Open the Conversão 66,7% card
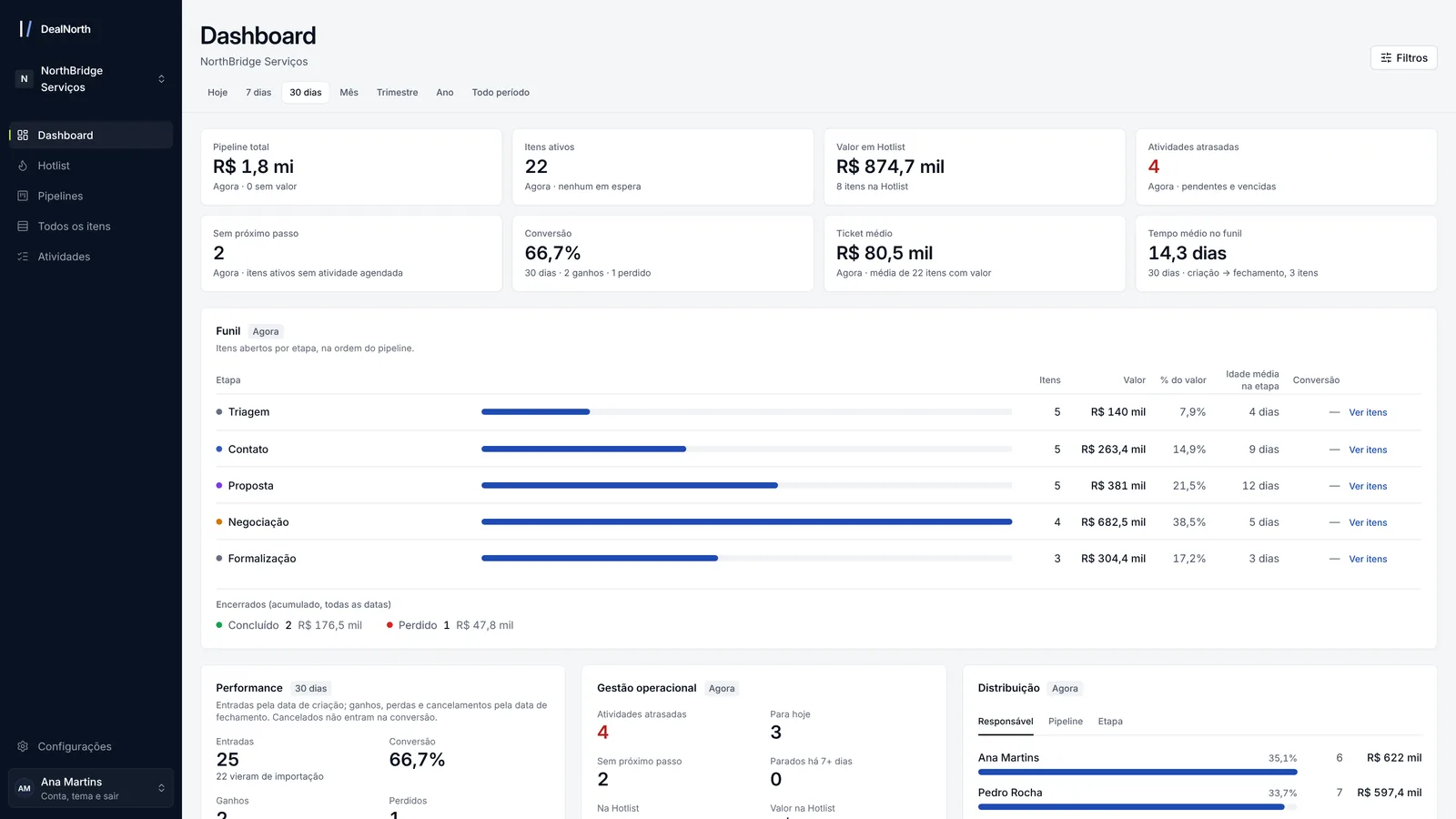Viewport: 1456px width, 819px height. click(662, 253)
